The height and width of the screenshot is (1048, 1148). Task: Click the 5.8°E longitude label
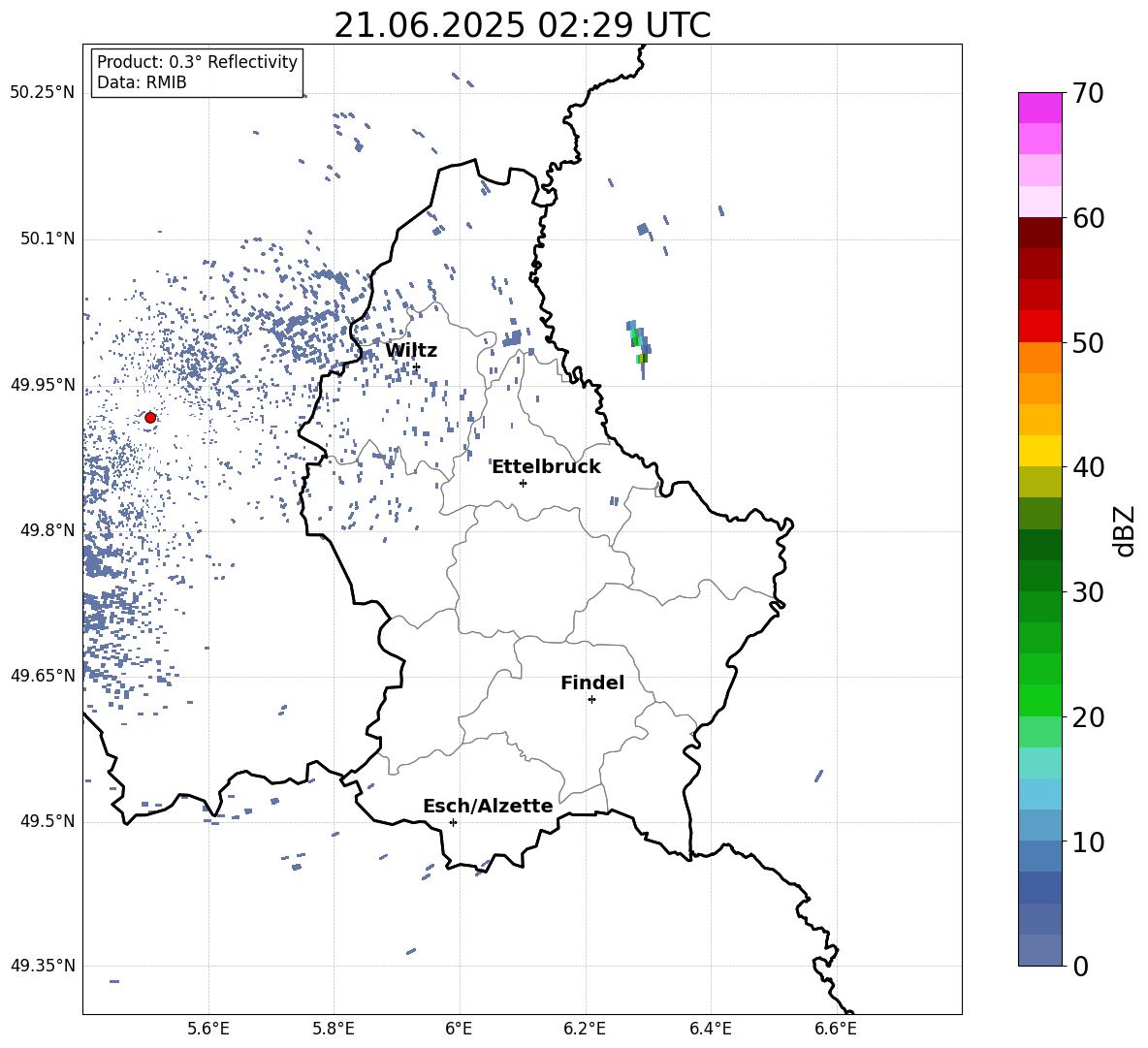point(334,1029)
